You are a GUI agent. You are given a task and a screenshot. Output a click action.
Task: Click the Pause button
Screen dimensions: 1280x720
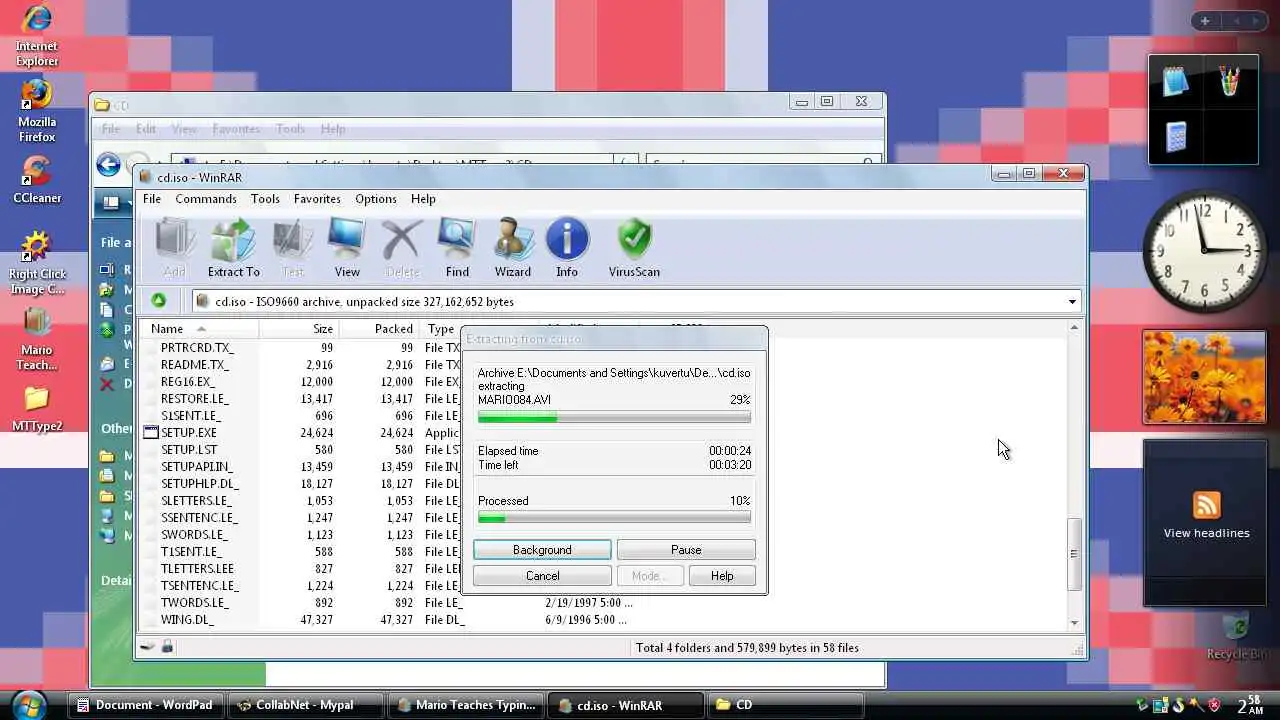[686, 550]
